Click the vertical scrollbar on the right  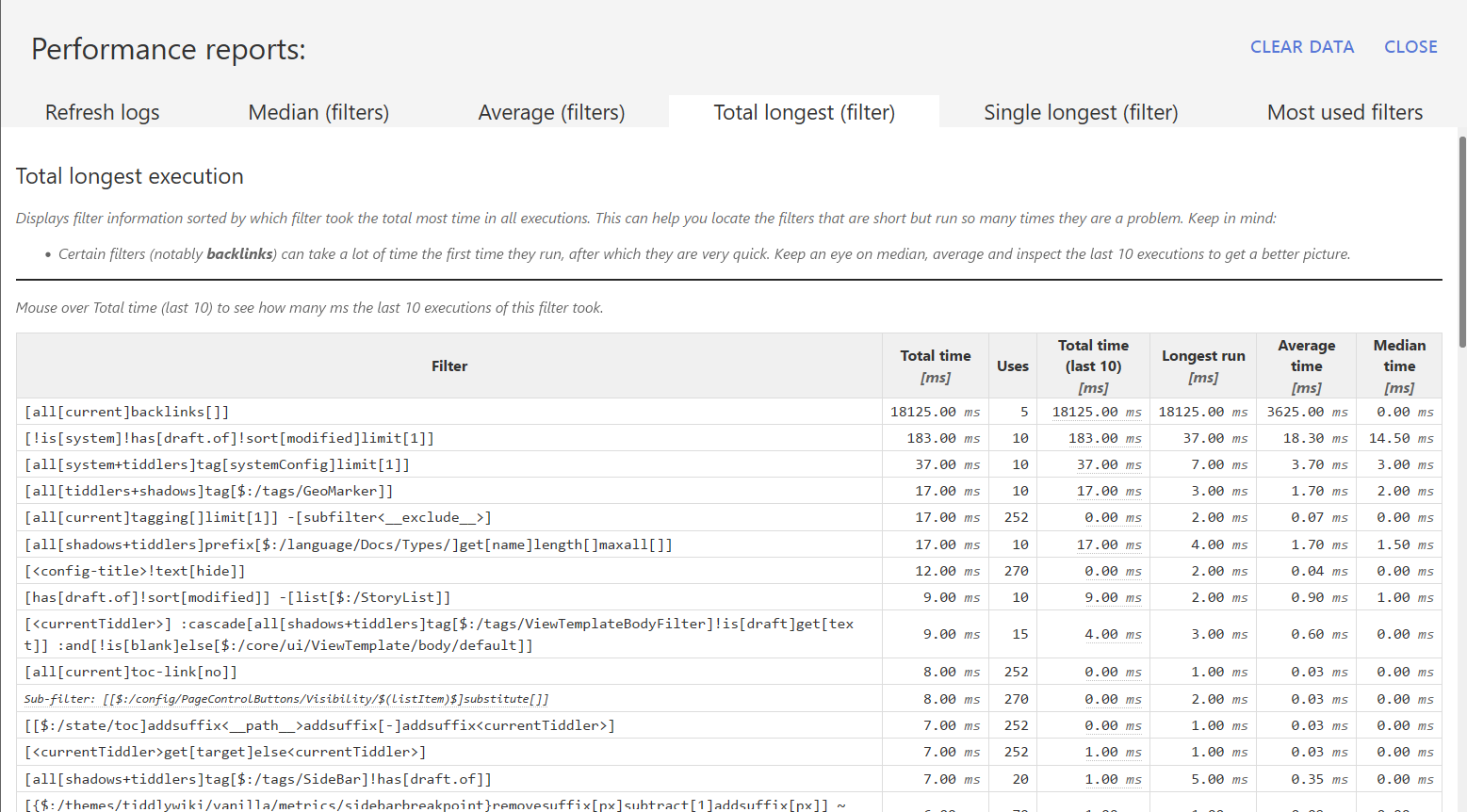[1461, 241]
